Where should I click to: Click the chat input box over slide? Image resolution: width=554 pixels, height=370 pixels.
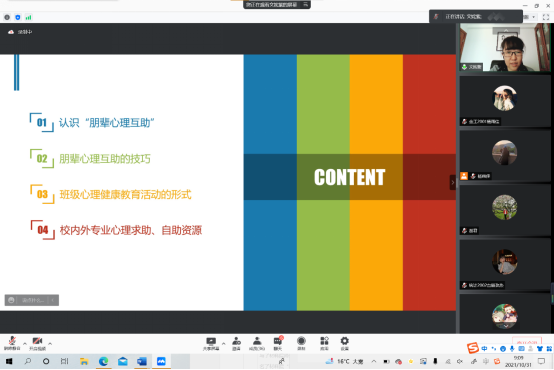pyautogui.click(x=32, y=300)
